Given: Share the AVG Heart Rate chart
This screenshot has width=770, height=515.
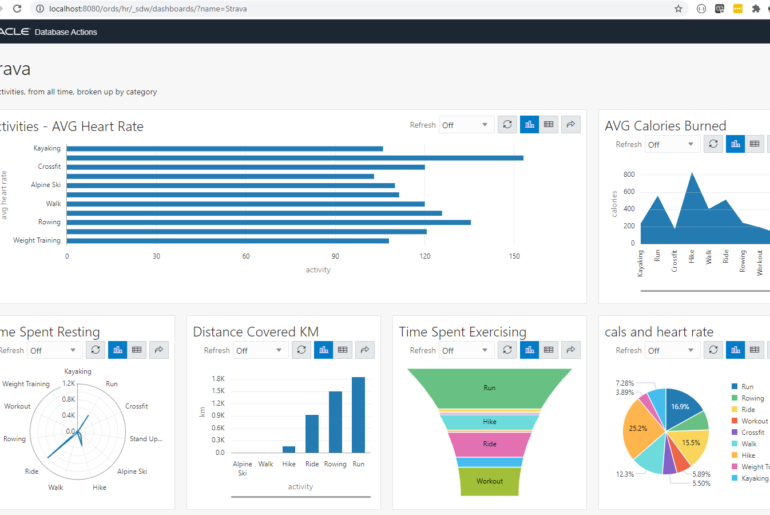Looking at the screenshot, I should tap(571, 125).
